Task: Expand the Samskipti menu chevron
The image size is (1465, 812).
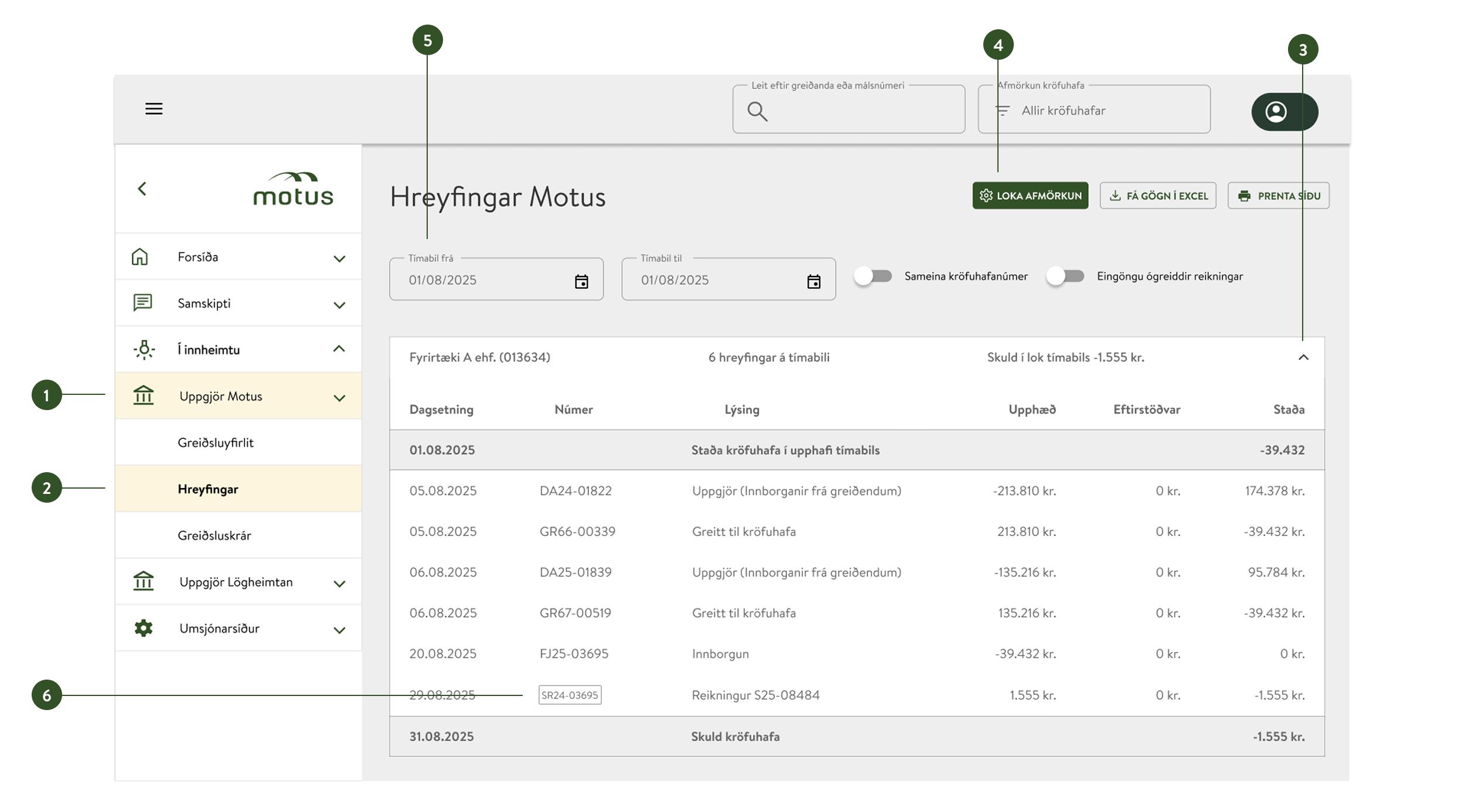Action: (x=339, y=305)
